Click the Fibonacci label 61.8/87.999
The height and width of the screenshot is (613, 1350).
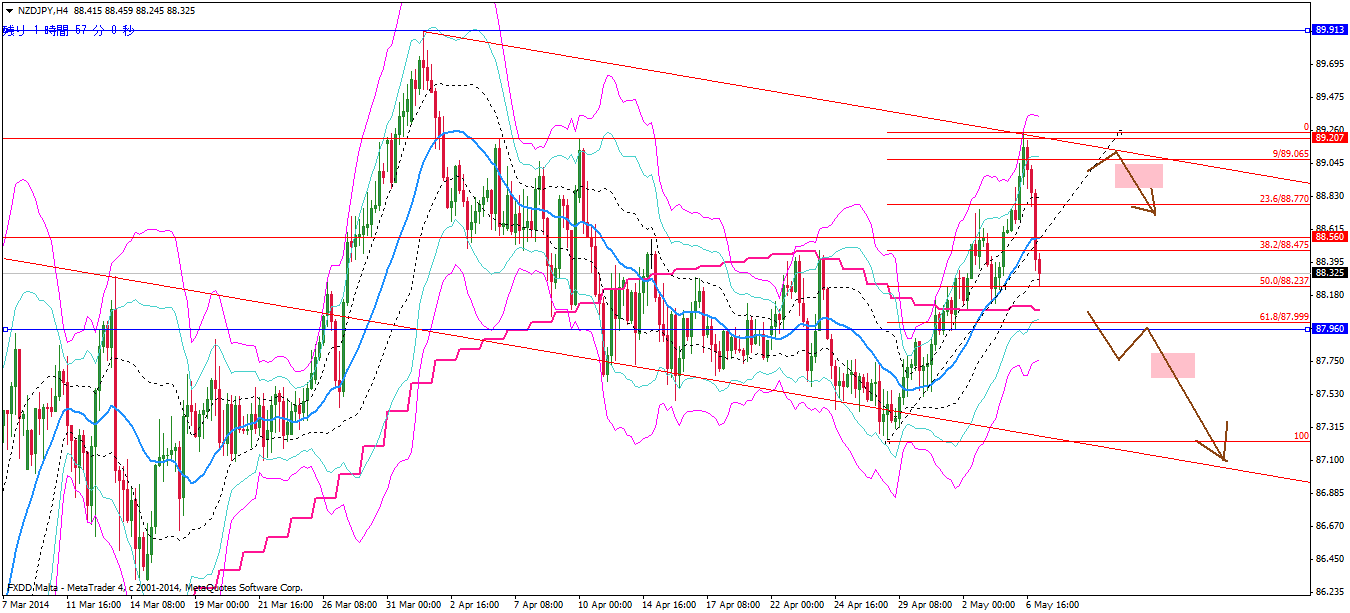1283,317
